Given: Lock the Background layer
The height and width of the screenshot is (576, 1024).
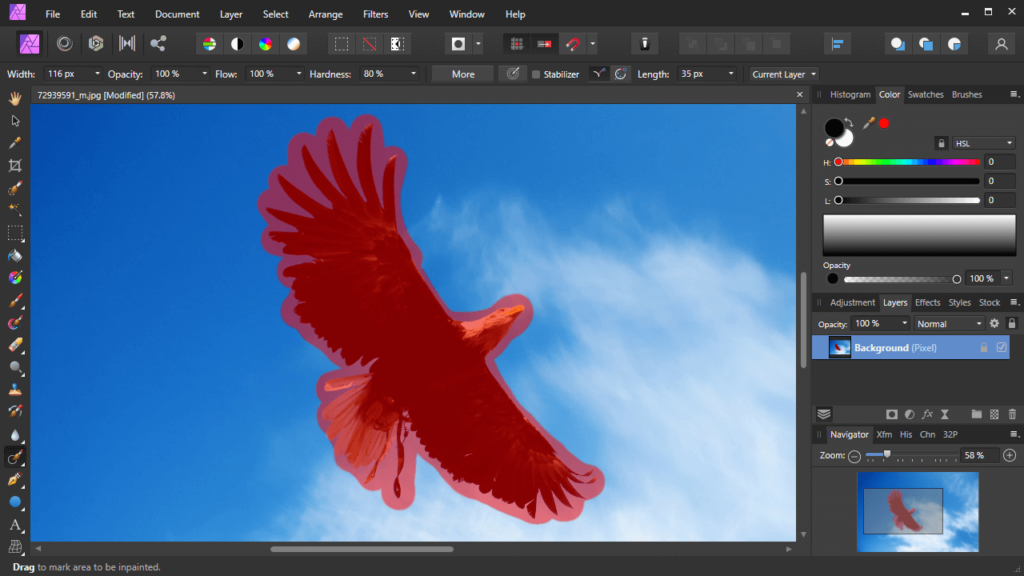Looking at the screenshot, I should [983, 347].
